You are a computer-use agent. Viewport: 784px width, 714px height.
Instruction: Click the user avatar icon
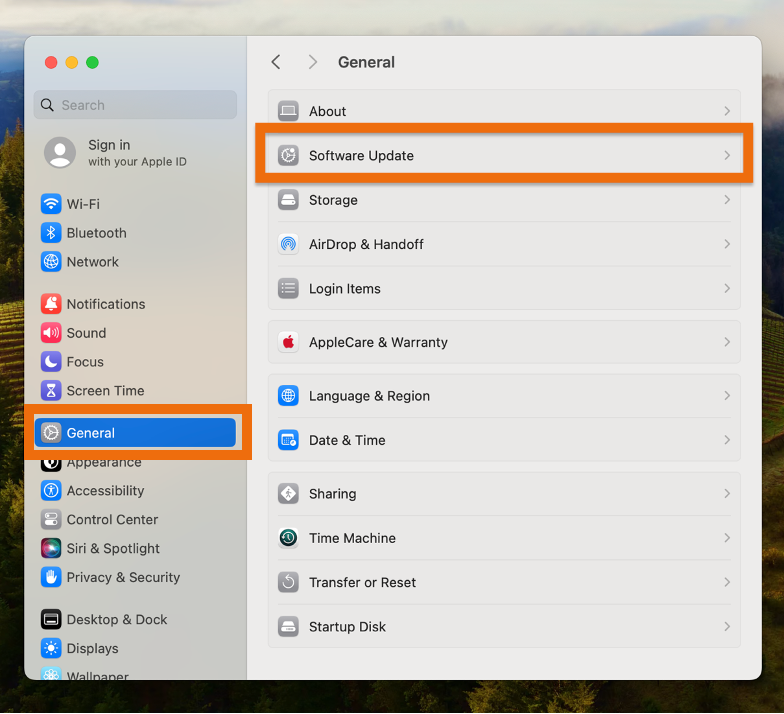60,152
